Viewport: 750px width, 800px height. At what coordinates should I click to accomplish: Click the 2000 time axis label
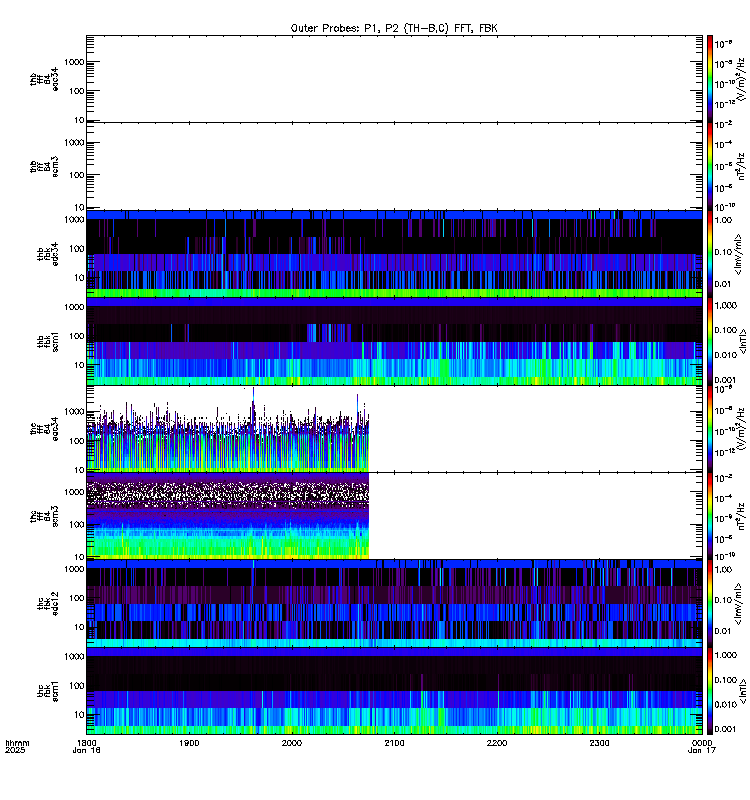point(291,743)
